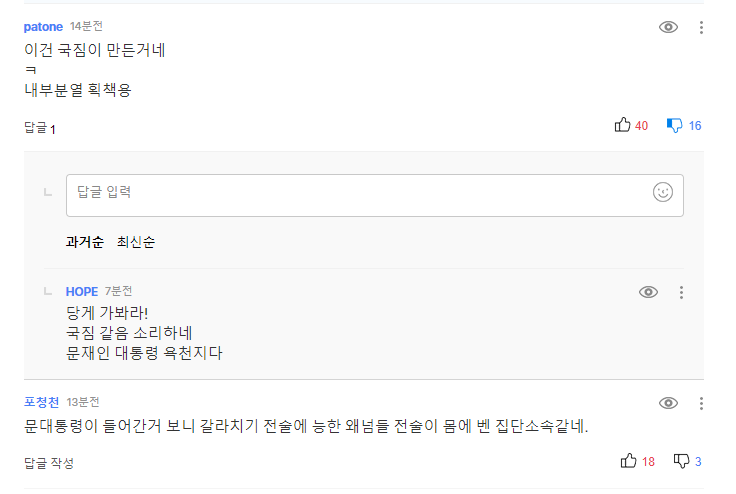Toggle eye visibility on 포청천's comment
736x494 pixels.
pyautogui.click(x=669, y=403)
